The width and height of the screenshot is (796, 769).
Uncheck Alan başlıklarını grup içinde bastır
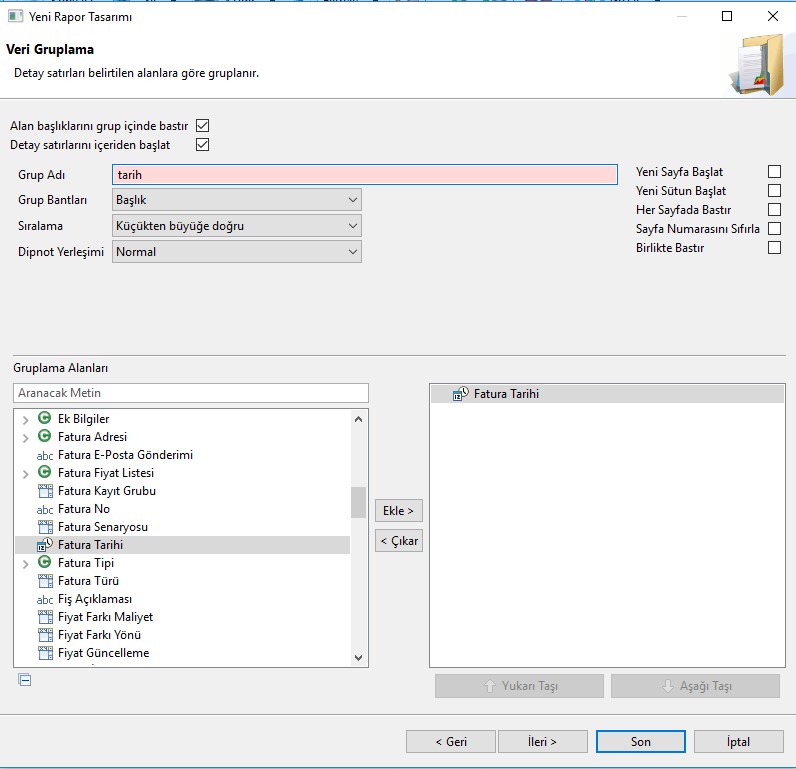tap(203, 126)
